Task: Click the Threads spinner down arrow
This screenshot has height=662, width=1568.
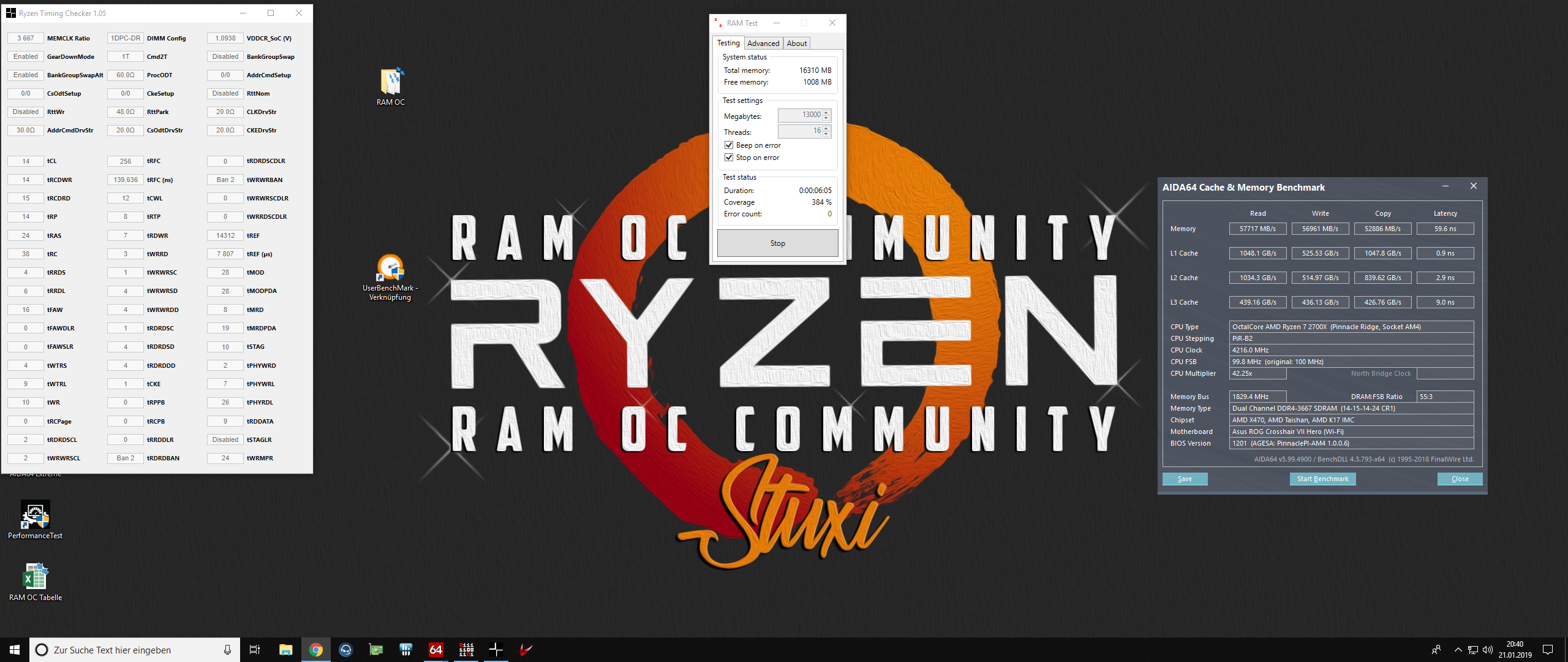Action: [826, 134]
